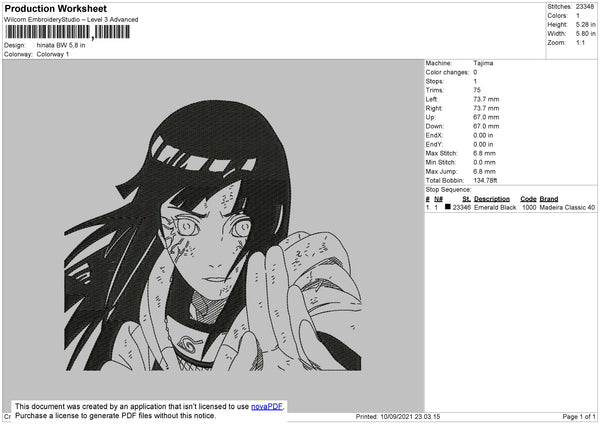Click the Trims value 75
Screen dimensions: 600x424
tap(477, 90)
